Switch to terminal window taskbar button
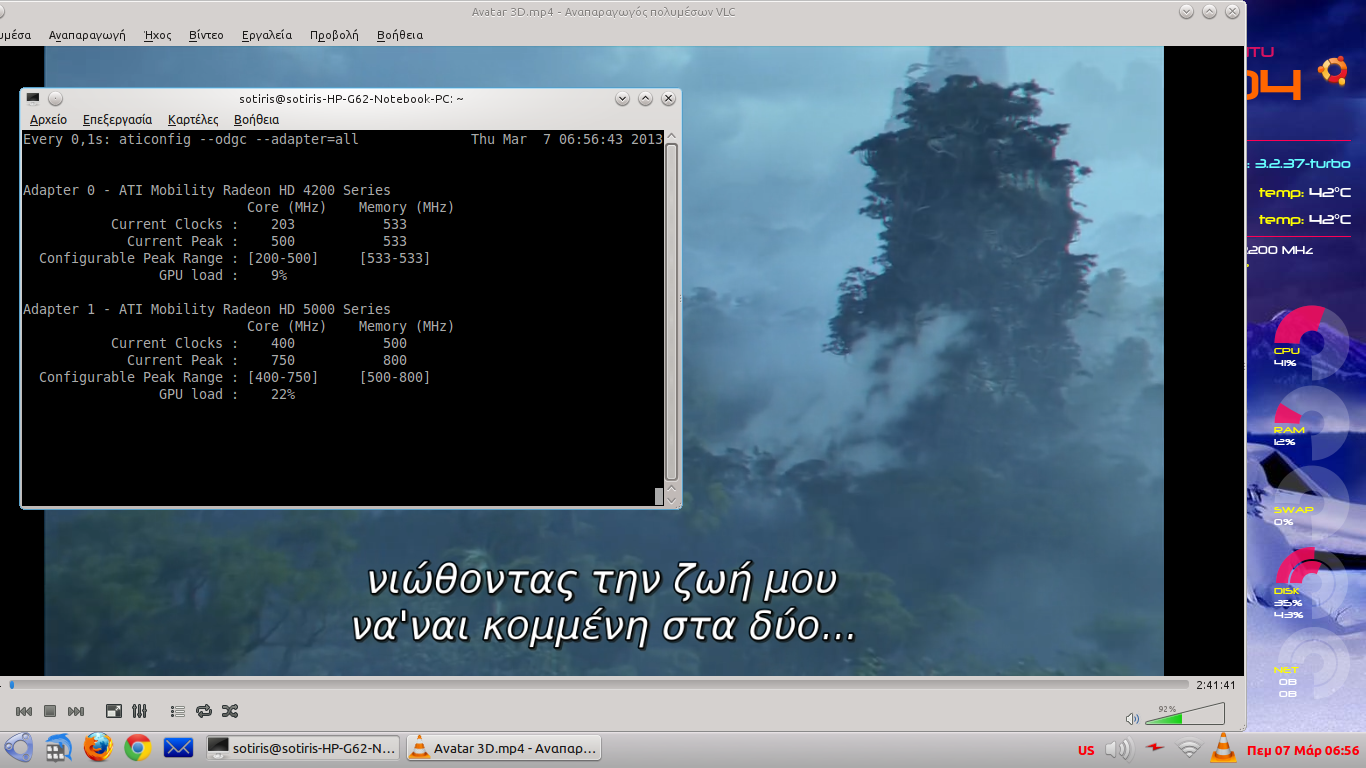 [303, 747]
